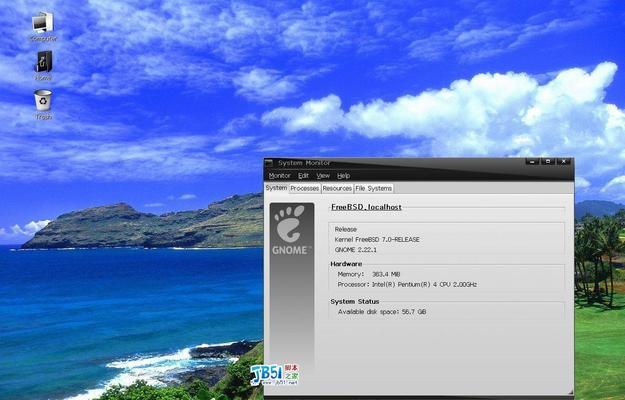Viewport: 625px width, 400px height.
Task: Select the Kernel FreeBSD 7.0-RELEASE text
Action: (x=377, y=239)
